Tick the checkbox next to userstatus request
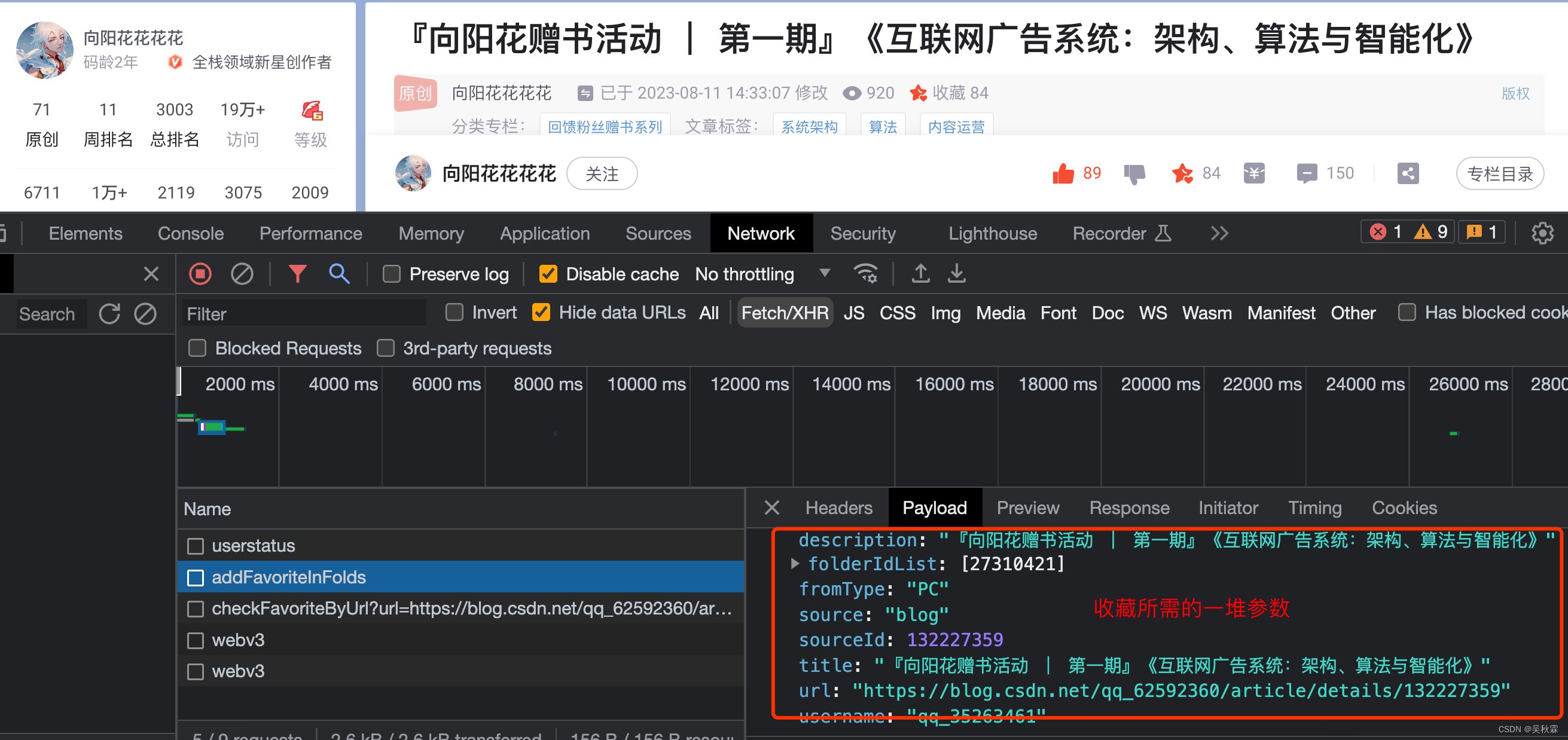 coord(196,546)
